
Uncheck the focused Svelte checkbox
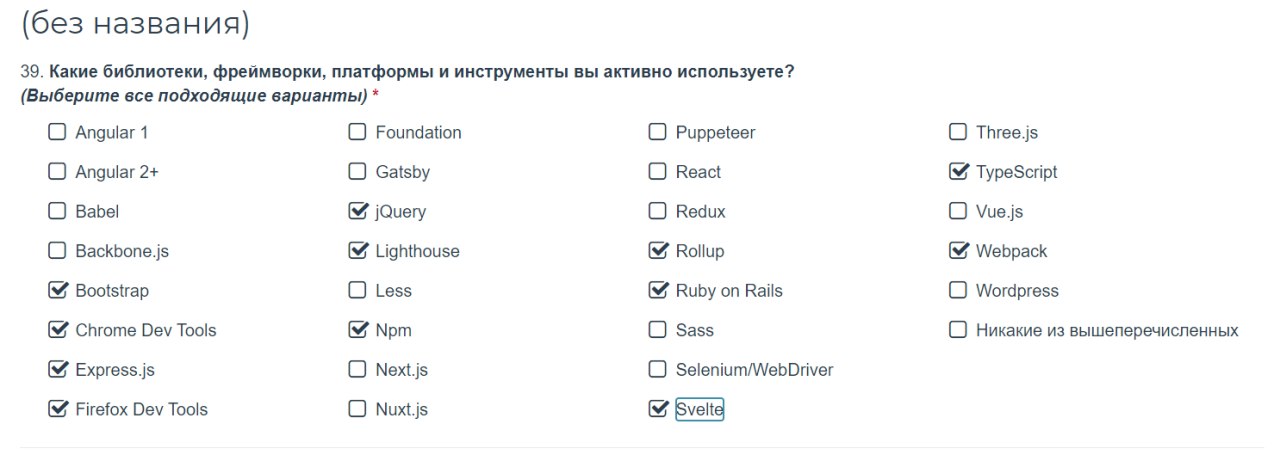[x=658, y=409]
